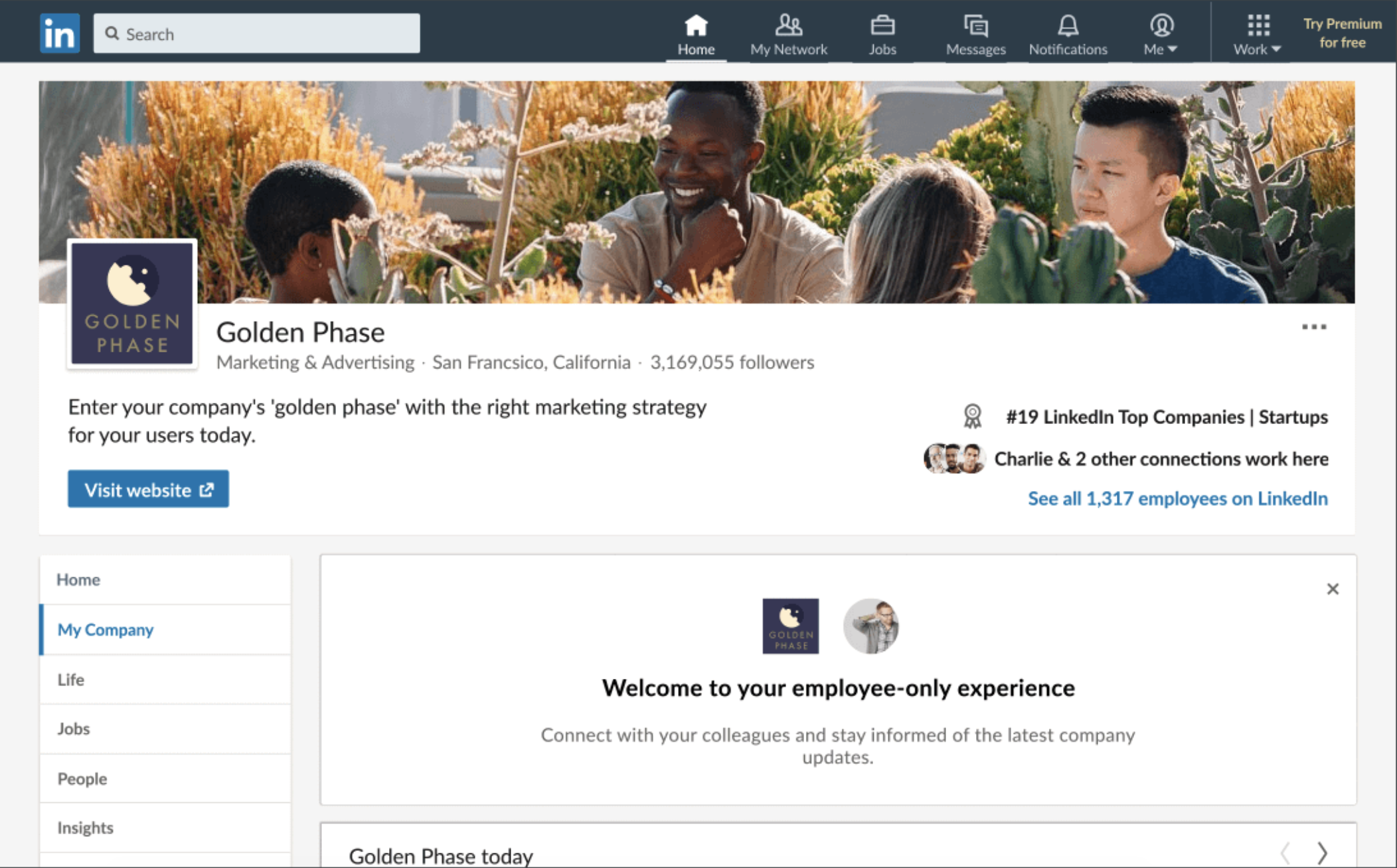
Task: Select My Company in the sidebar
Action: [x=165, y=629]
